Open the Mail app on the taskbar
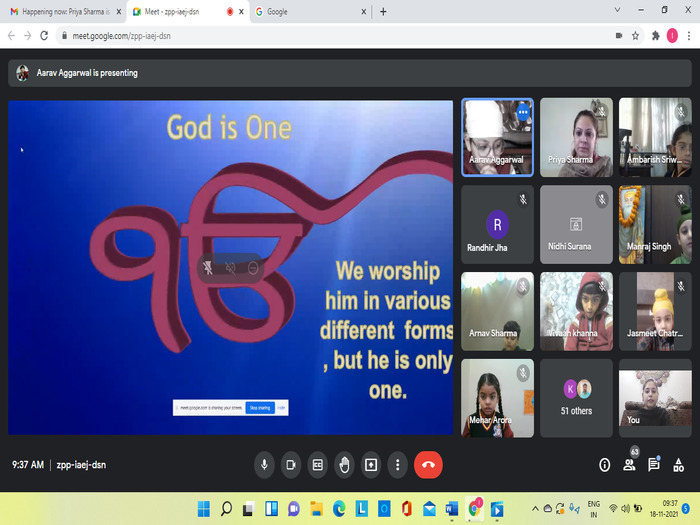Screen dimensions: 700x525 [x=429, y=508]
